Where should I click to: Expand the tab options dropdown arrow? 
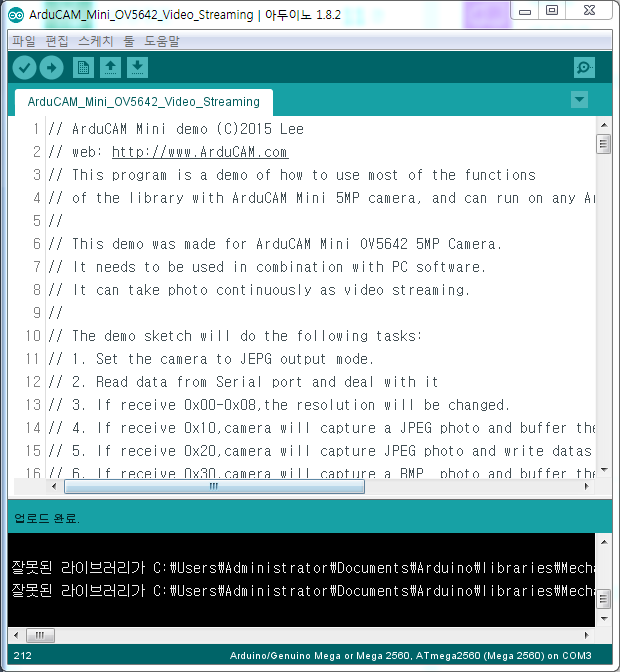pyautogui.click(x=579, y=100)
